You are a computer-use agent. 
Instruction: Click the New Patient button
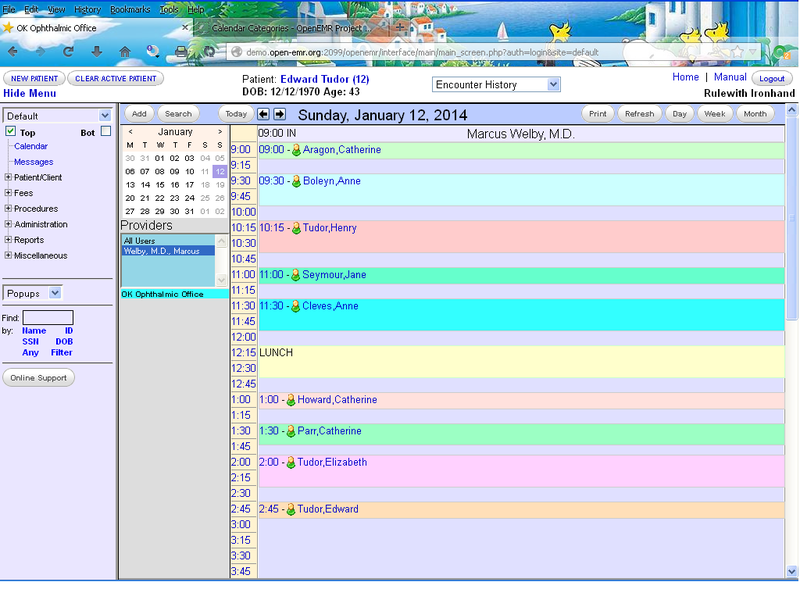pyautogui.click(x=34, y=78)
